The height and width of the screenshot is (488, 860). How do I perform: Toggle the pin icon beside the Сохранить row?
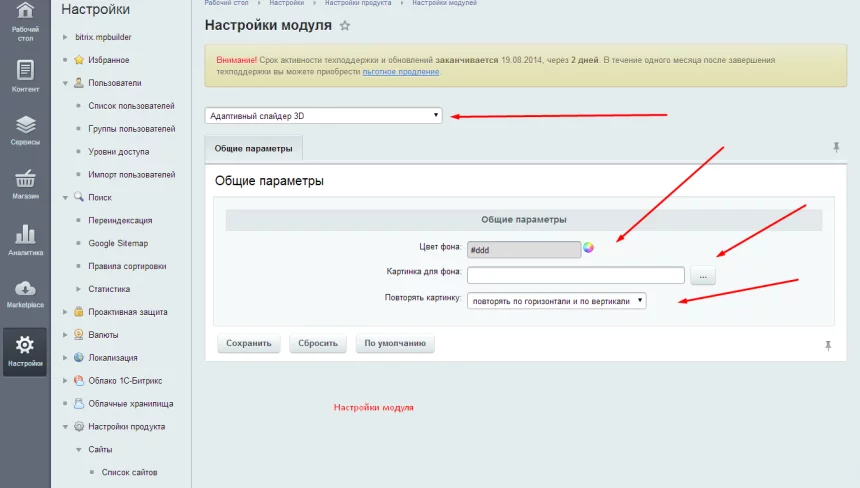[828, 345]
